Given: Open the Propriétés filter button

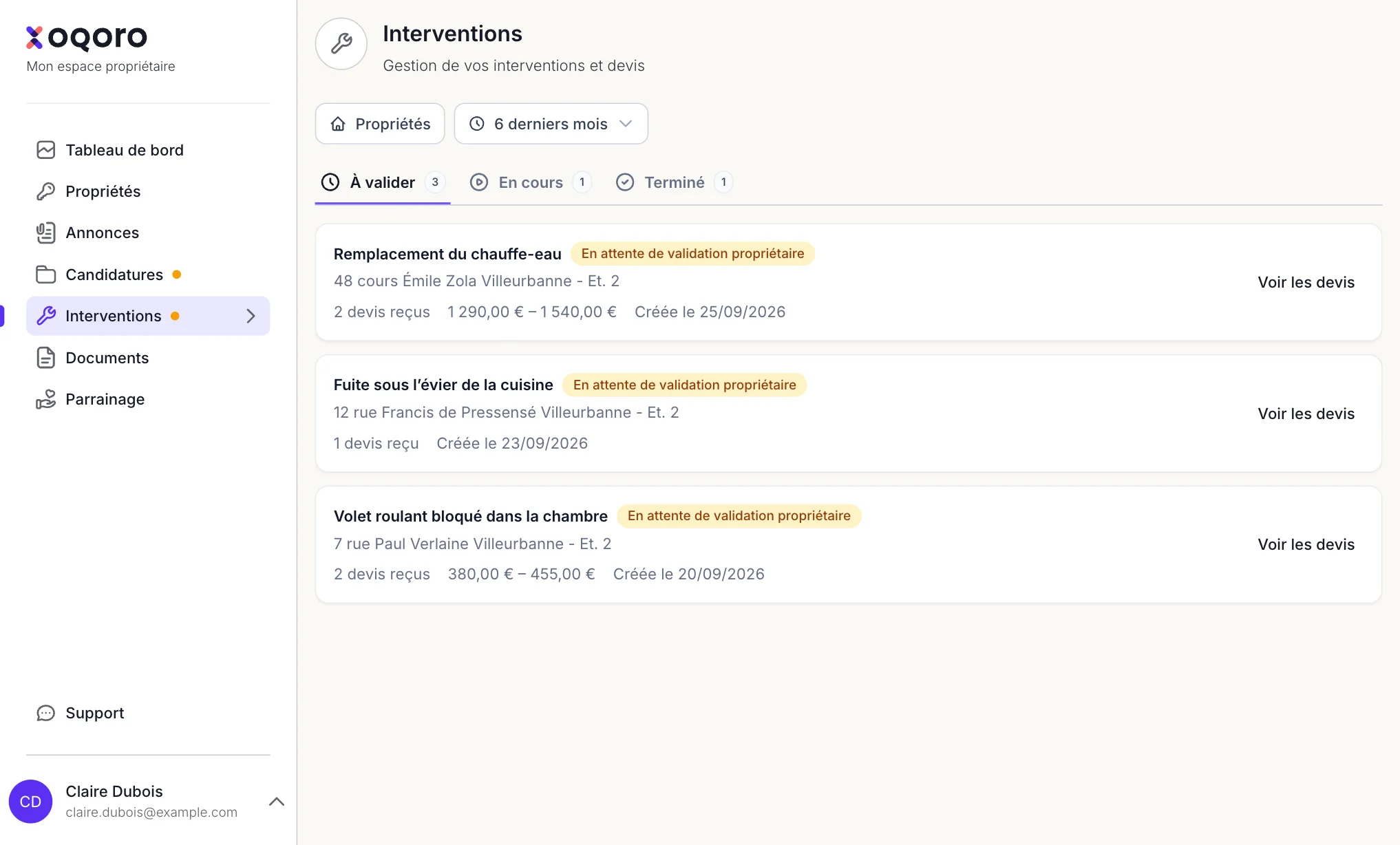Looking at the screenshot, I should 380,124.
